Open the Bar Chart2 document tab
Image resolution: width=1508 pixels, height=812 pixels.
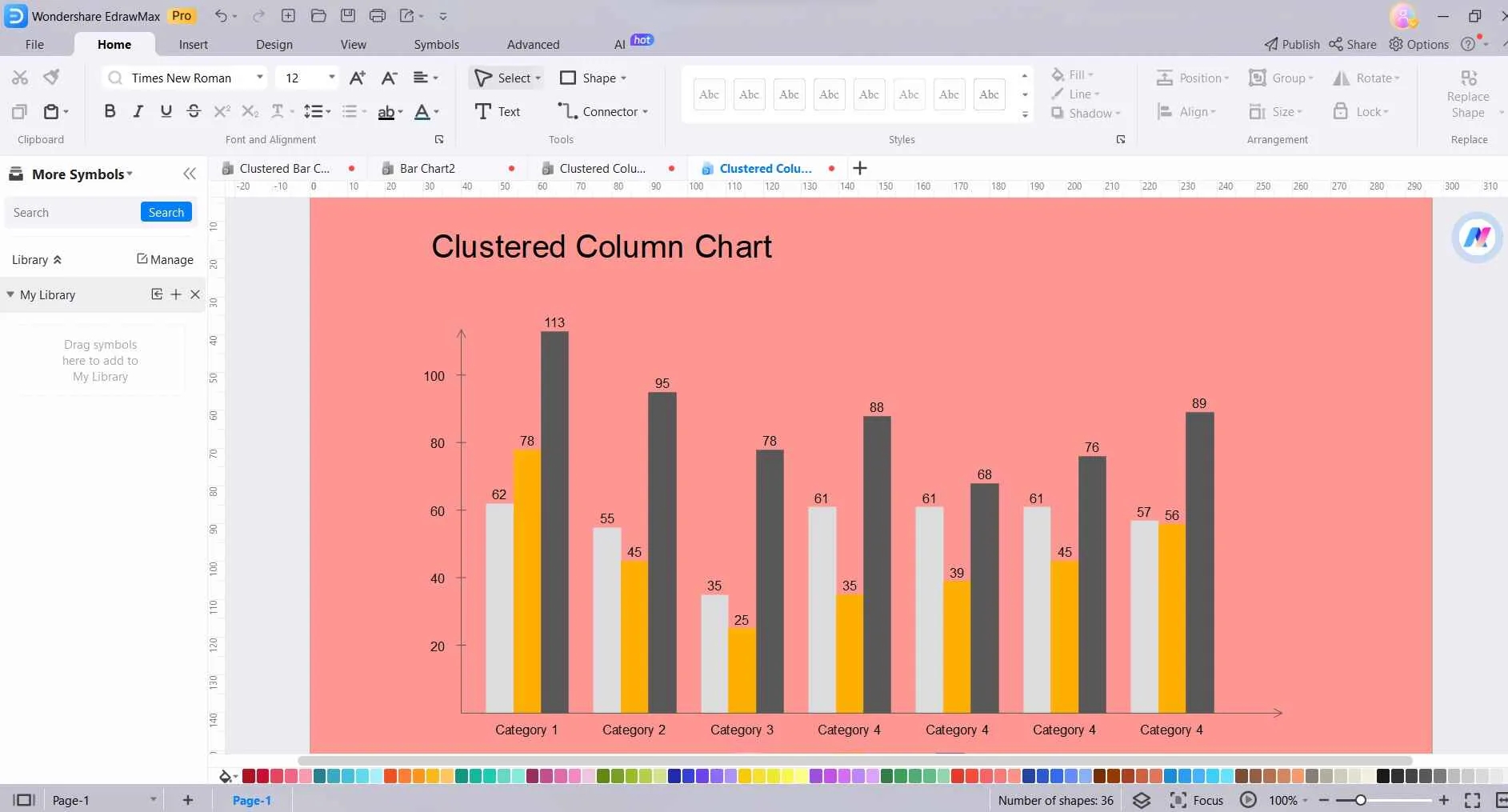[426, 168]
